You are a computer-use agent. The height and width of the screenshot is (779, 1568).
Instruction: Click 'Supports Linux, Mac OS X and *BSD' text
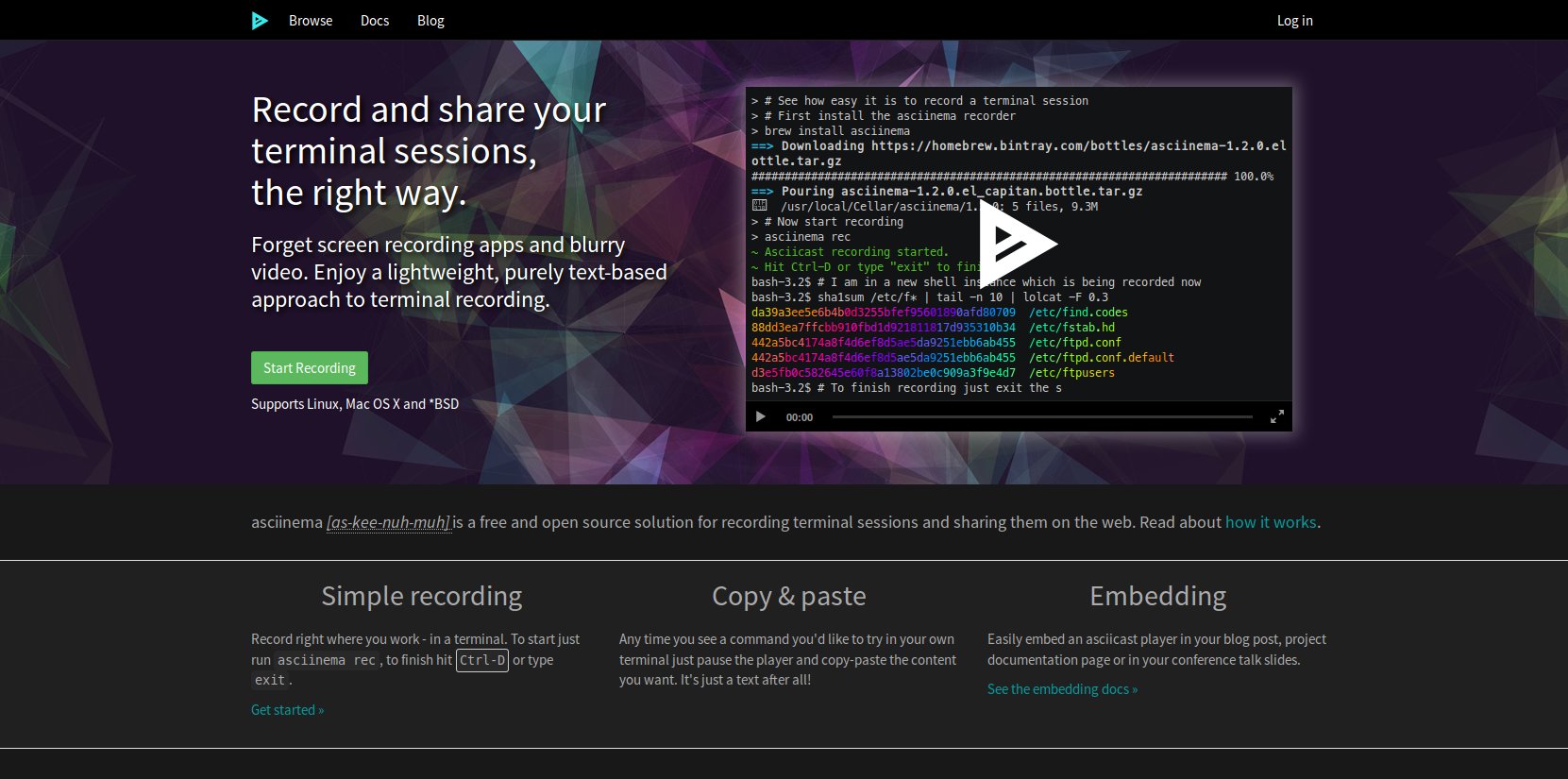click(x=355, y=404)
